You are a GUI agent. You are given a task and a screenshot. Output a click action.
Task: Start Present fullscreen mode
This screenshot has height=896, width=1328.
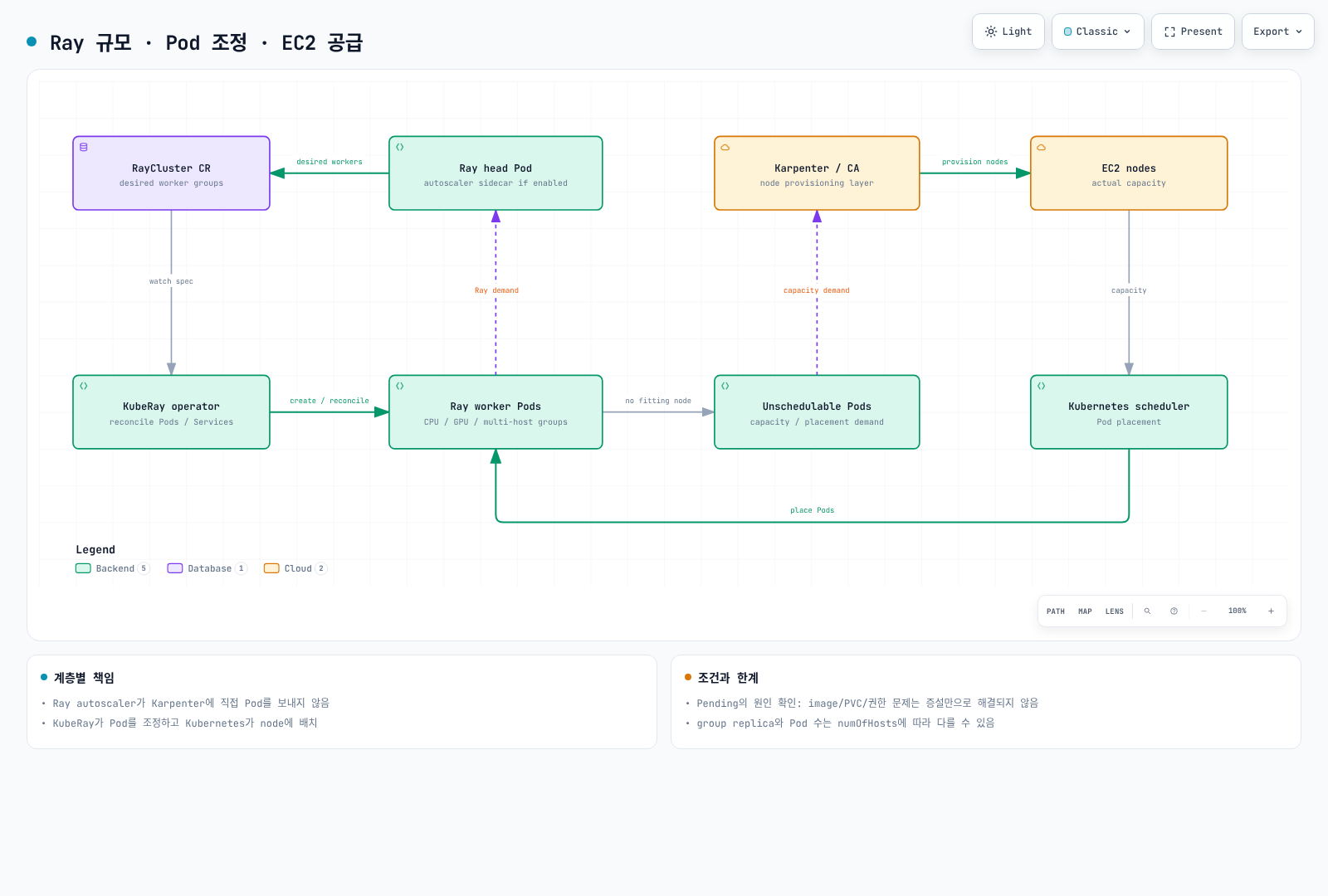(x=1193, y=32)
